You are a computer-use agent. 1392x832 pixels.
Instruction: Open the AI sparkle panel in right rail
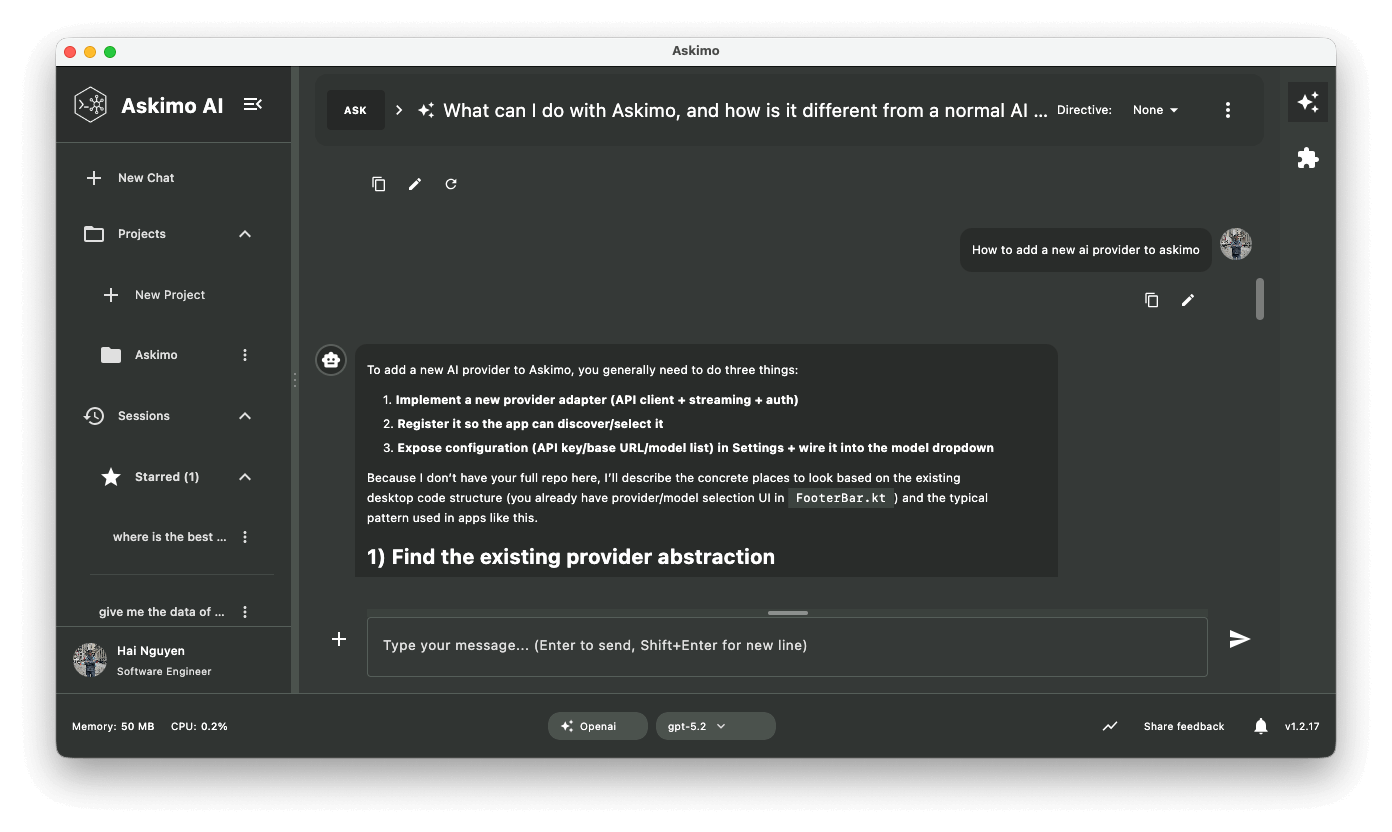point(1308,102)
